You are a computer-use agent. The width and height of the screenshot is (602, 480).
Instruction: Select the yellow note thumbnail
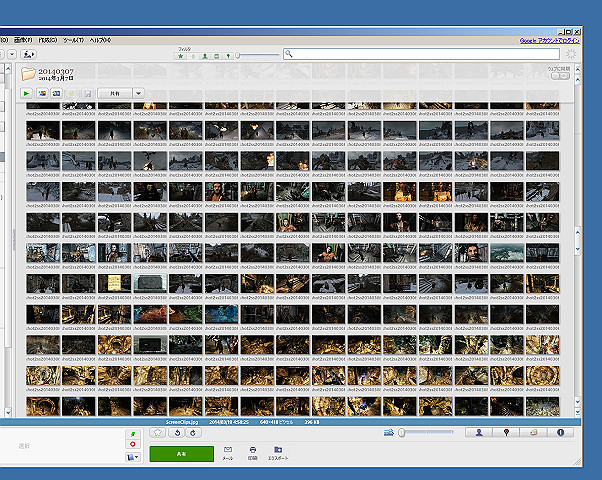point(114,283)
